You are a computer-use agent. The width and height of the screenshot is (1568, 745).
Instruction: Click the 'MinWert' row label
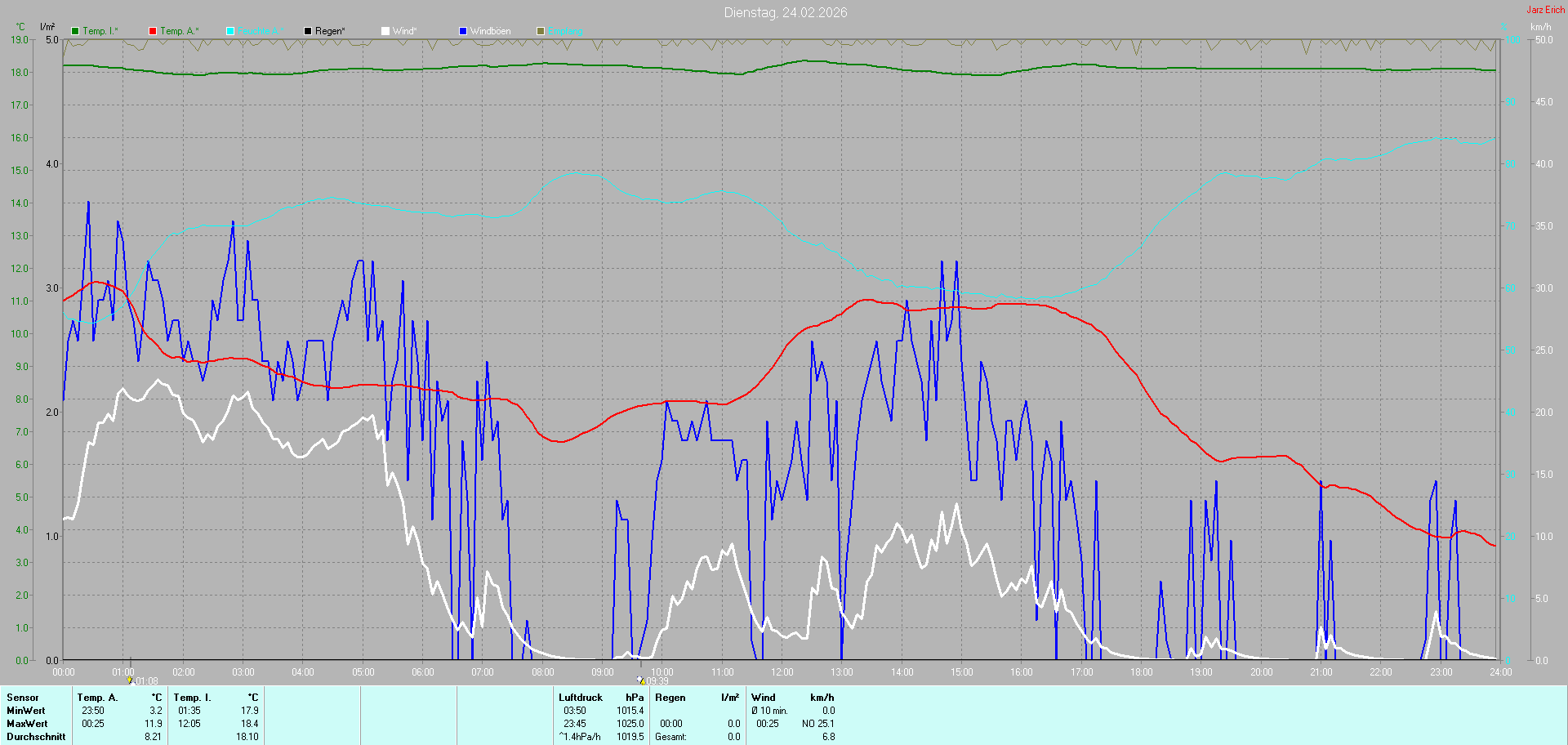pos(26,711)
